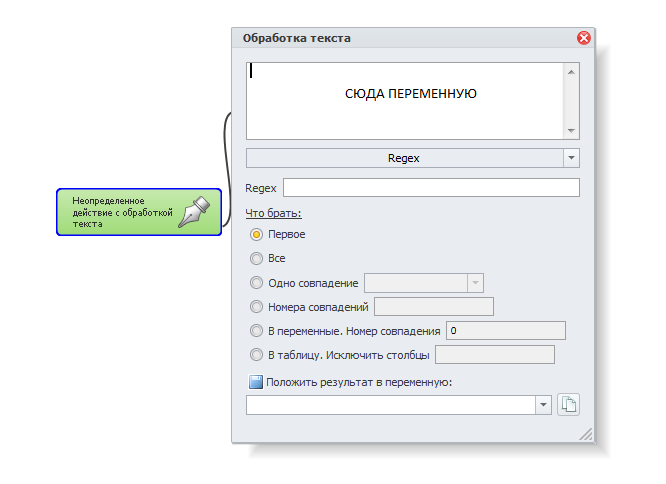Enable В переменные. Номер совпадения option
This screenshot has width=666, height=484.
pos(257,330)
